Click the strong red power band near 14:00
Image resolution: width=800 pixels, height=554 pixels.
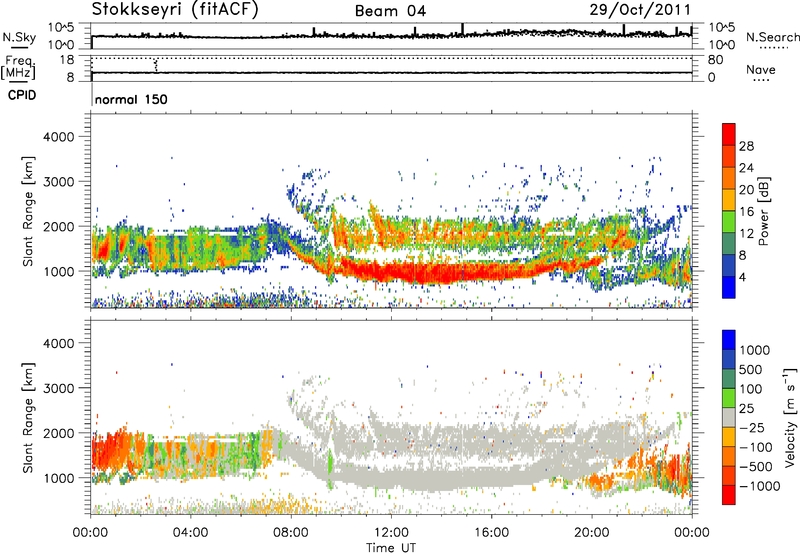pos(441,274)
